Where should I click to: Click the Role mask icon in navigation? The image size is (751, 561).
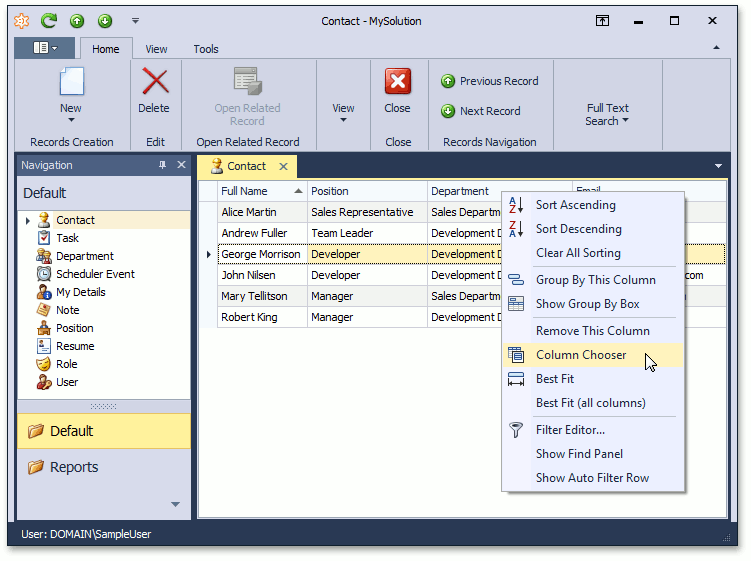pyautogui.click(x=44, y=364)
